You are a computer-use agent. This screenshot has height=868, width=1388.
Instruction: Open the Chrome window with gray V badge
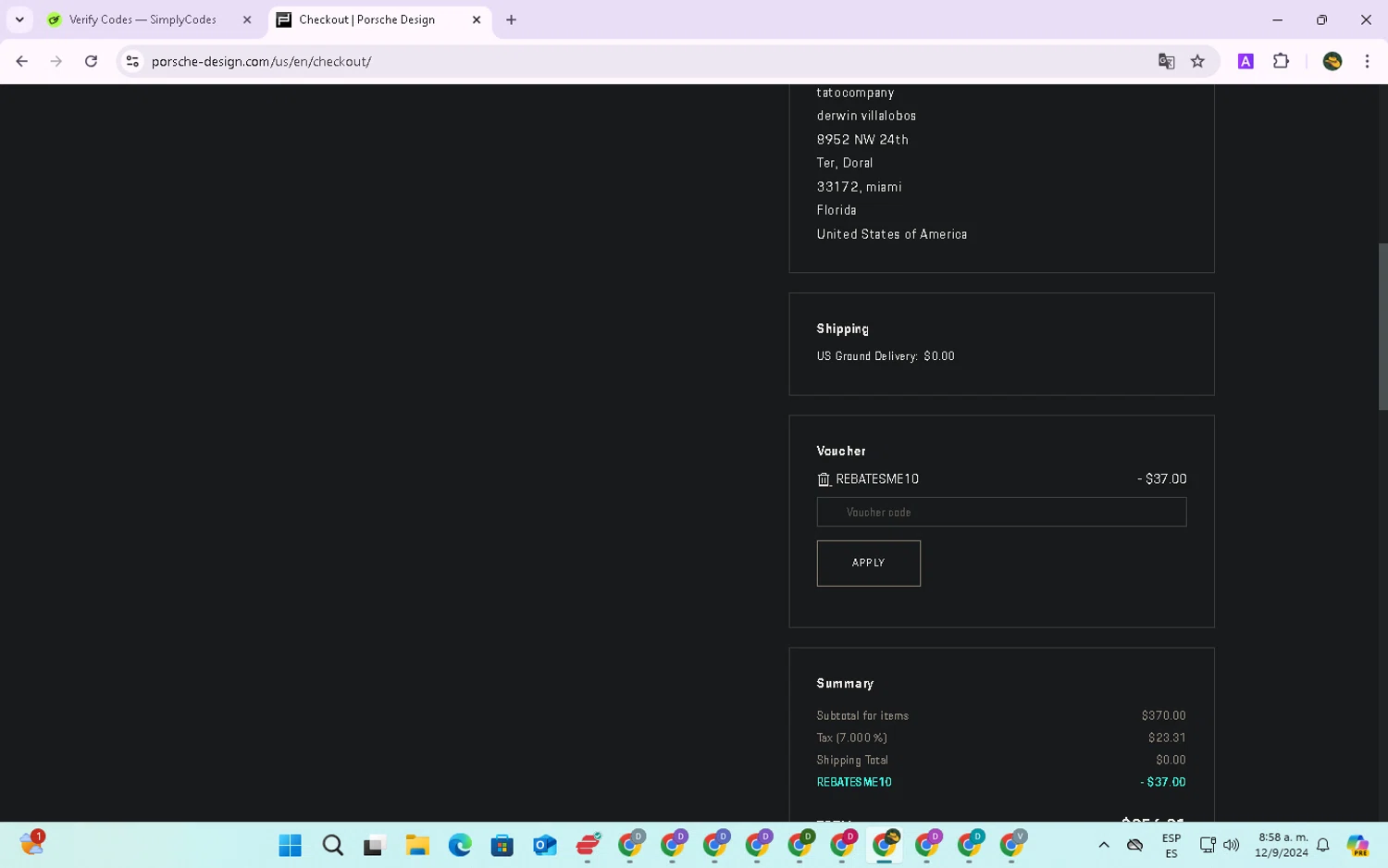1013,845
